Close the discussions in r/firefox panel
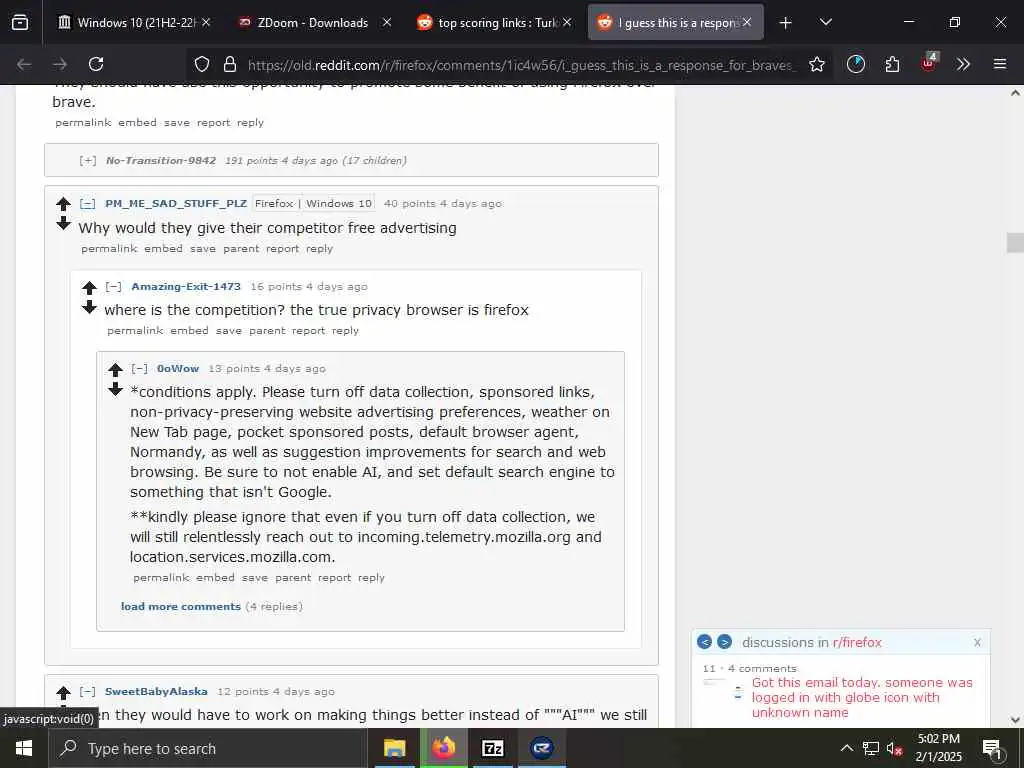 coord(977,643)
